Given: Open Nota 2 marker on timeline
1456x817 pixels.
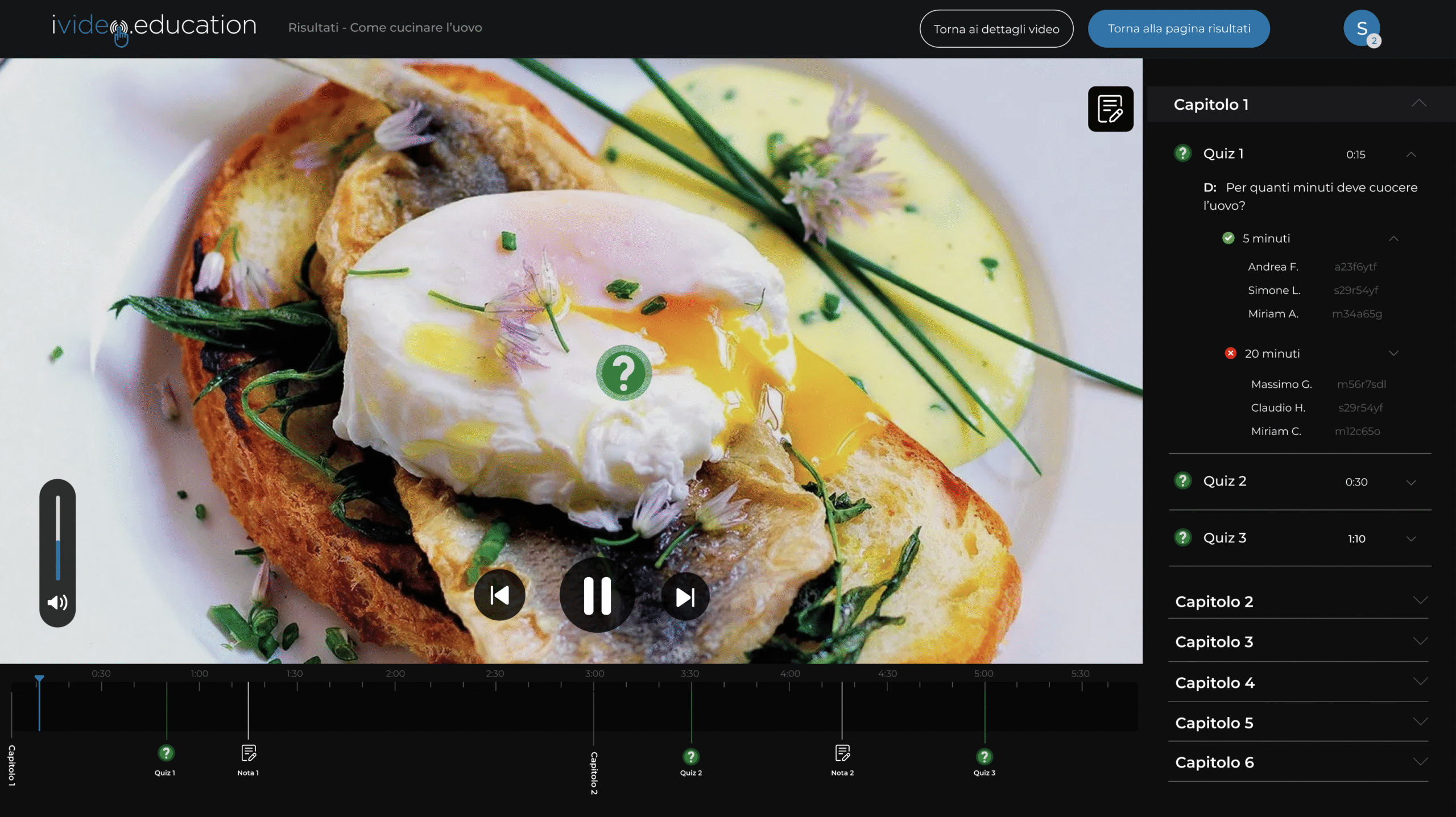Looking at the screenshot, I should [x=842, y=753].
